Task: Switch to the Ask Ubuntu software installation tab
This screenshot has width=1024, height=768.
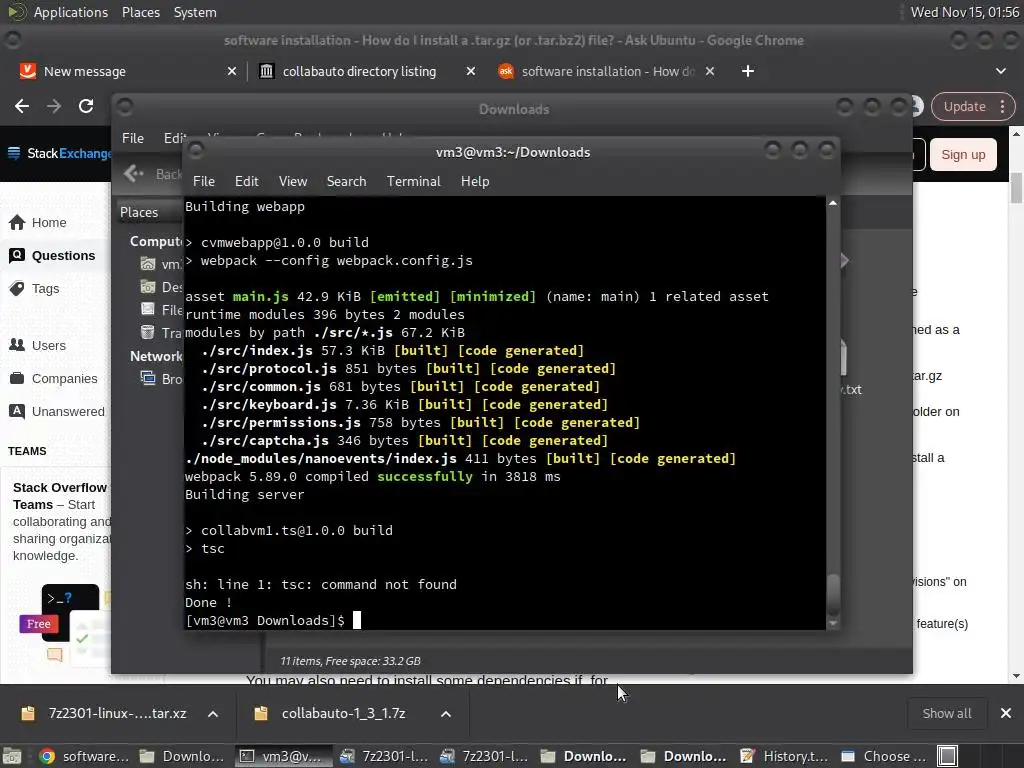Action: tap(607, 71)
